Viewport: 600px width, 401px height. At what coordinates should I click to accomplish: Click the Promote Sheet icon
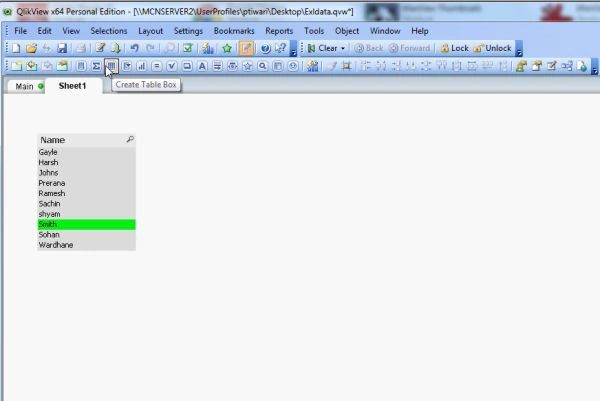click(x=32, y=66)
